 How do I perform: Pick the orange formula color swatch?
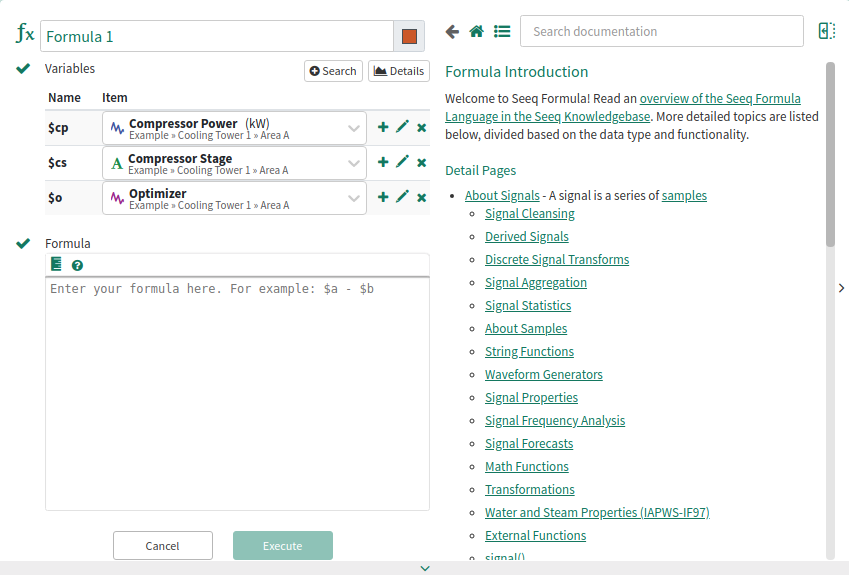pos(409,37)
